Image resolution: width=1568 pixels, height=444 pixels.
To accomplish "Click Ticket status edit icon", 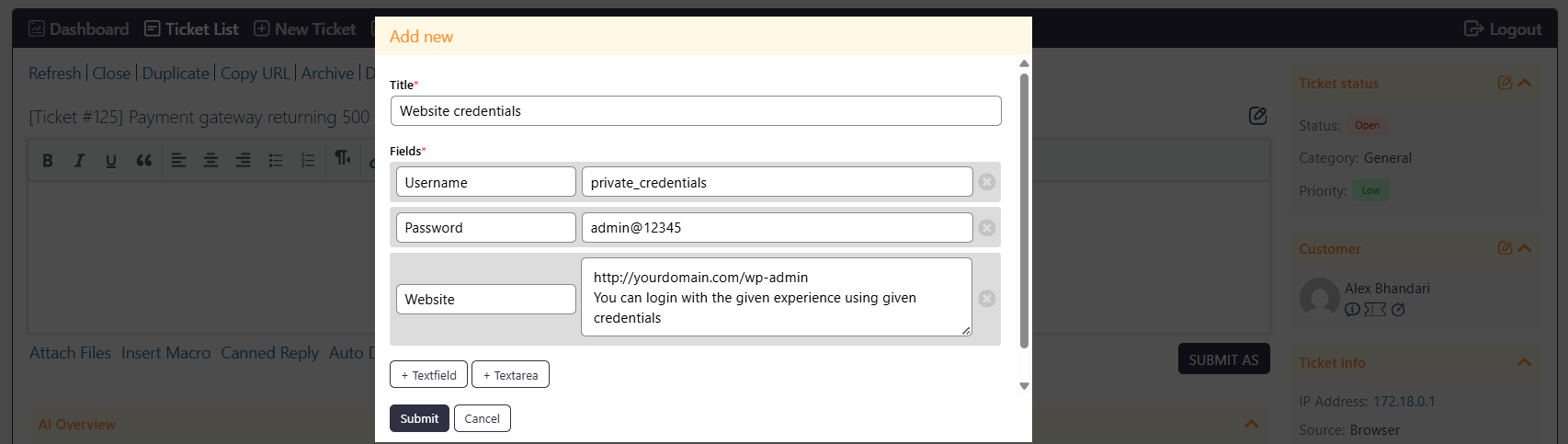I will pos(1505,83).
